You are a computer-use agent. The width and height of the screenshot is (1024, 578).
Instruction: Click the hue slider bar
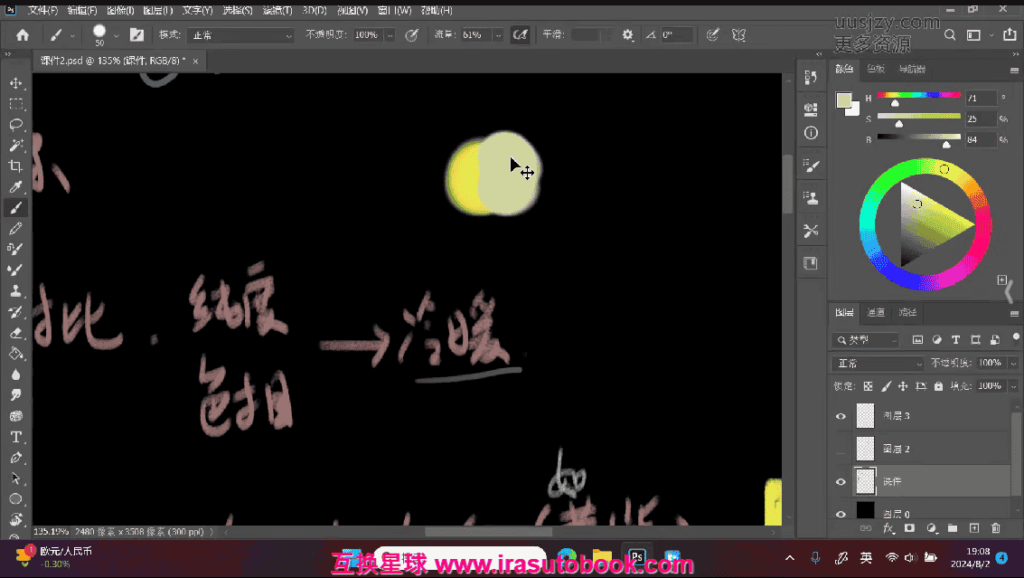(x=918, y=95)
